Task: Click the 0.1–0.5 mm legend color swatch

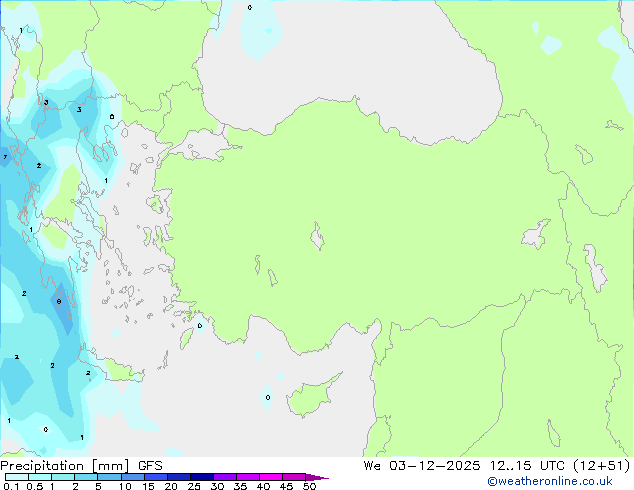Action: click(17, 477)
